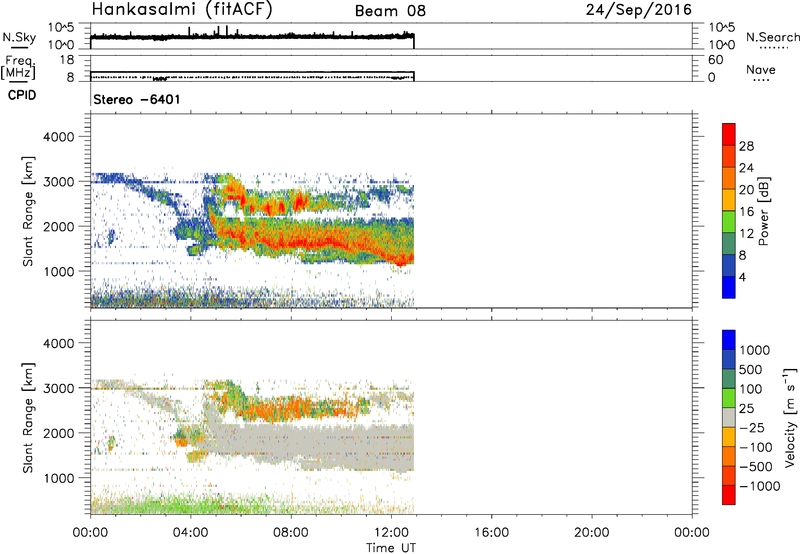The width and height of the screenshot is (800, 554).
Task: Click '28' on the Power color bar
Action: coord(746,146)
